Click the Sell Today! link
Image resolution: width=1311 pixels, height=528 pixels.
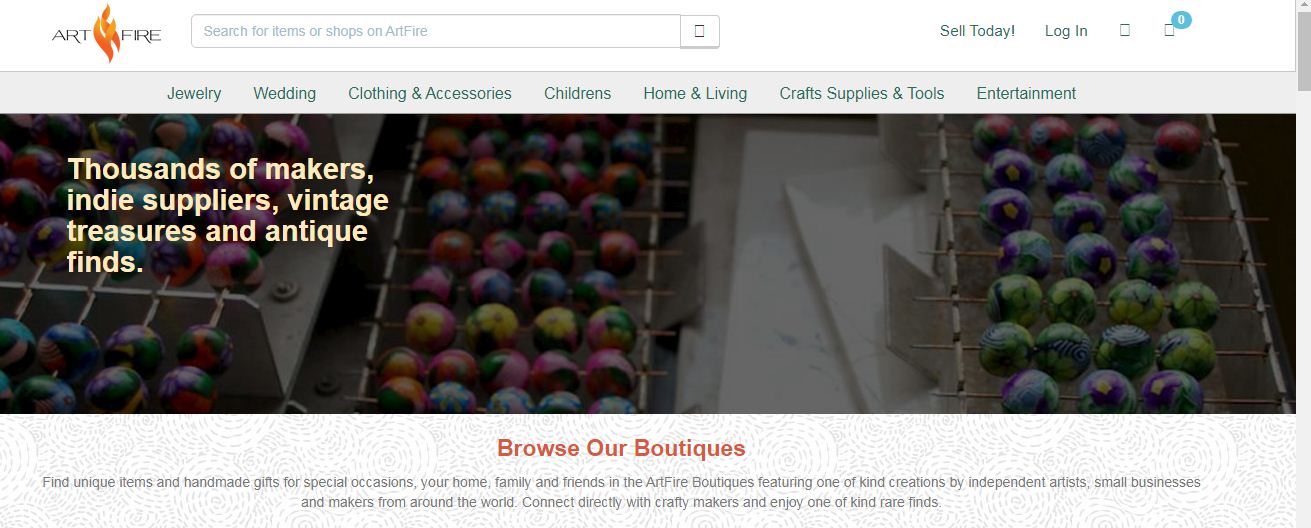point(977,31)
